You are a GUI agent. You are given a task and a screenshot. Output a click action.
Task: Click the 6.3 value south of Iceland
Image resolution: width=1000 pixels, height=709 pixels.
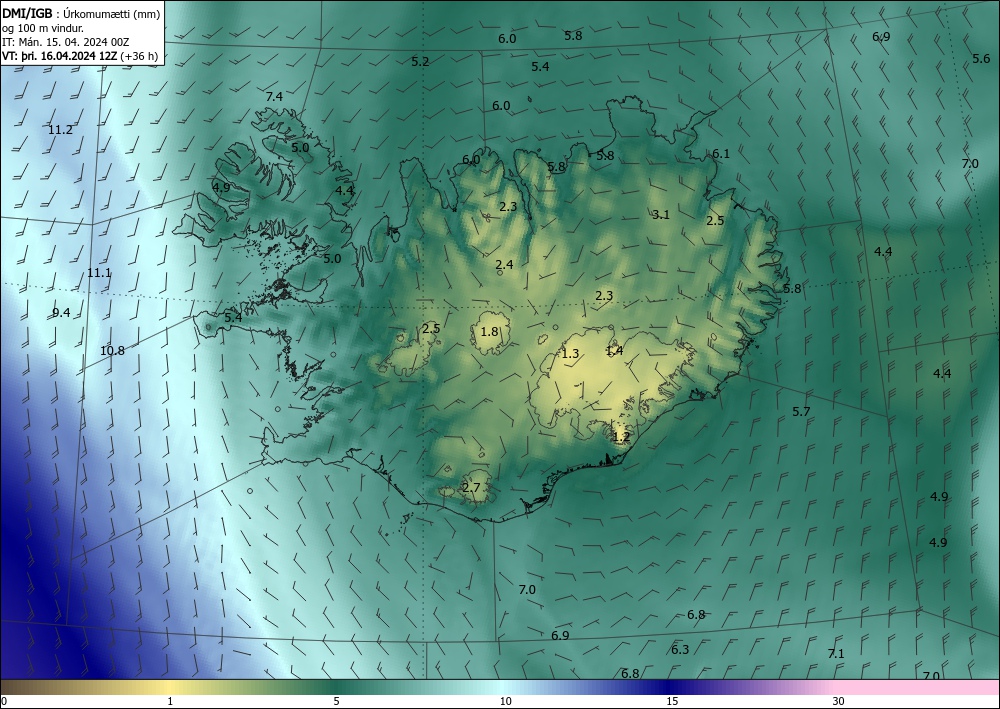coord(680,650)
